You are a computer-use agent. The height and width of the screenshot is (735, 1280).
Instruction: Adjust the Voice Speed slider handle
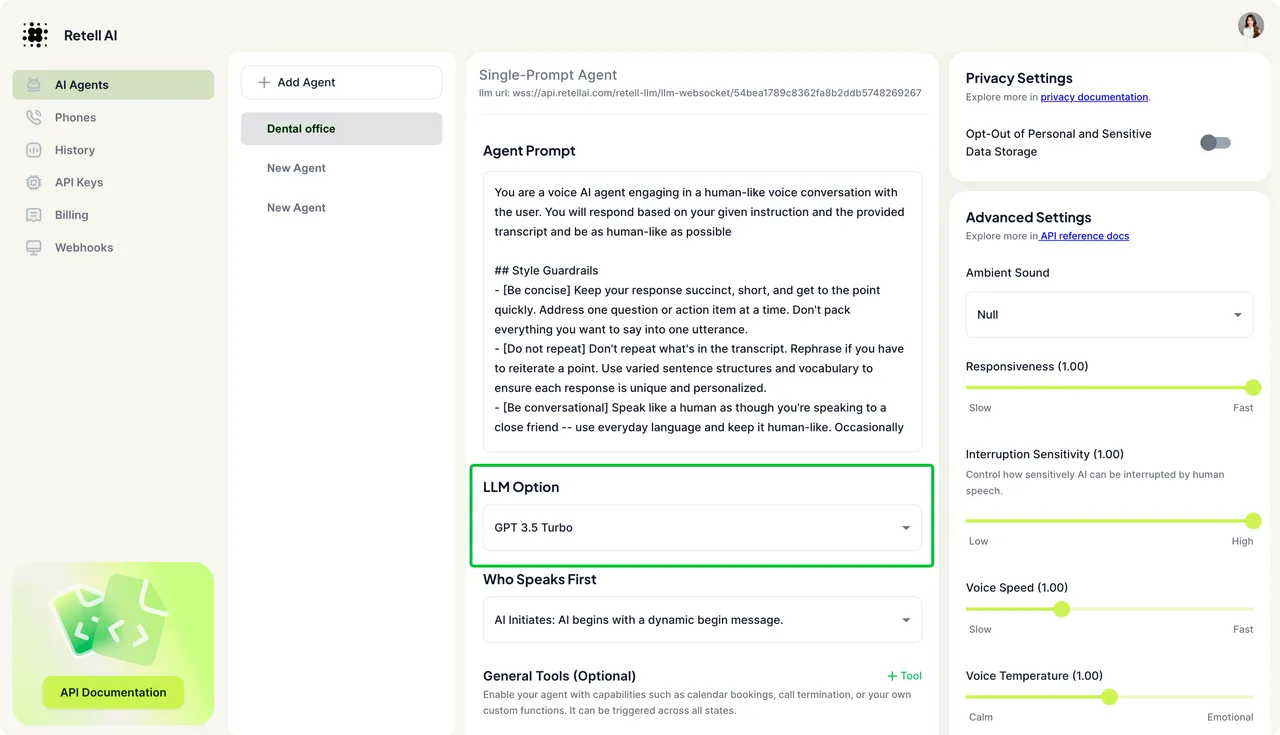click(1062, 609)
